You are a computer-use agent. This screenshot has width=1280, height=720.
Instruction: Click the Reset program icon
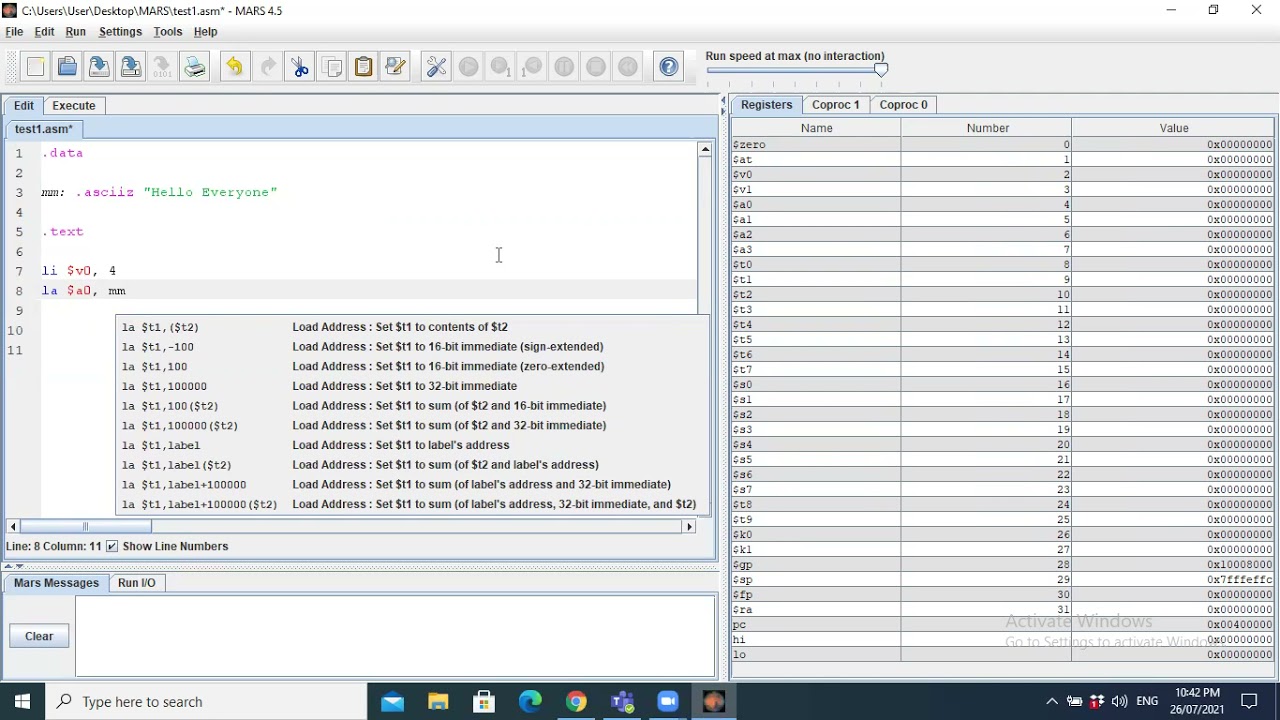[x=628, y=67]
